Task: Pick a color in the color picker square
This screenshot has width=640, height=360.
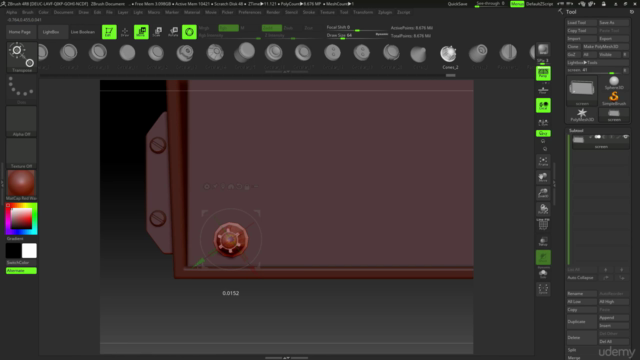Action: tap(21, 218)
